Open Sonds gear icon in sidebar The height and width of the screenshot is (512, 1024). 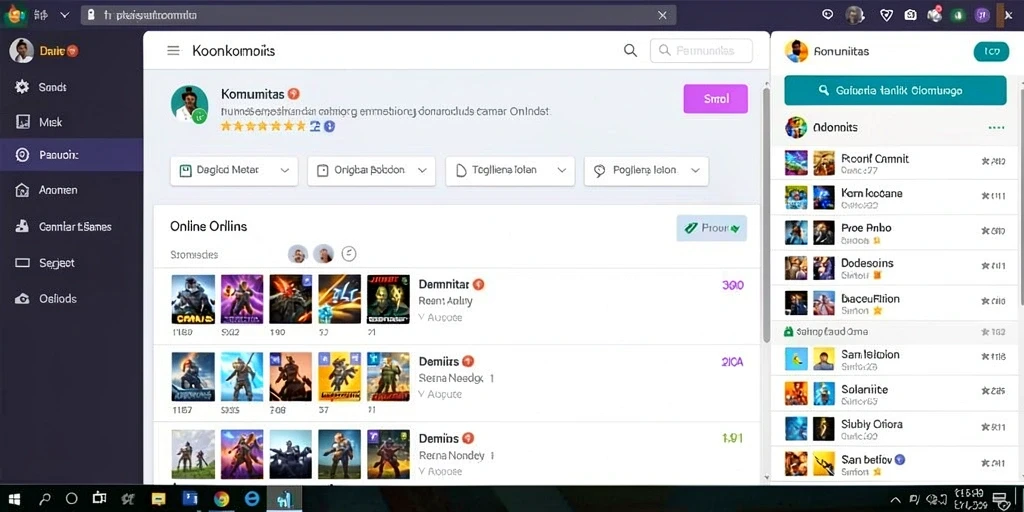(22, 87)
